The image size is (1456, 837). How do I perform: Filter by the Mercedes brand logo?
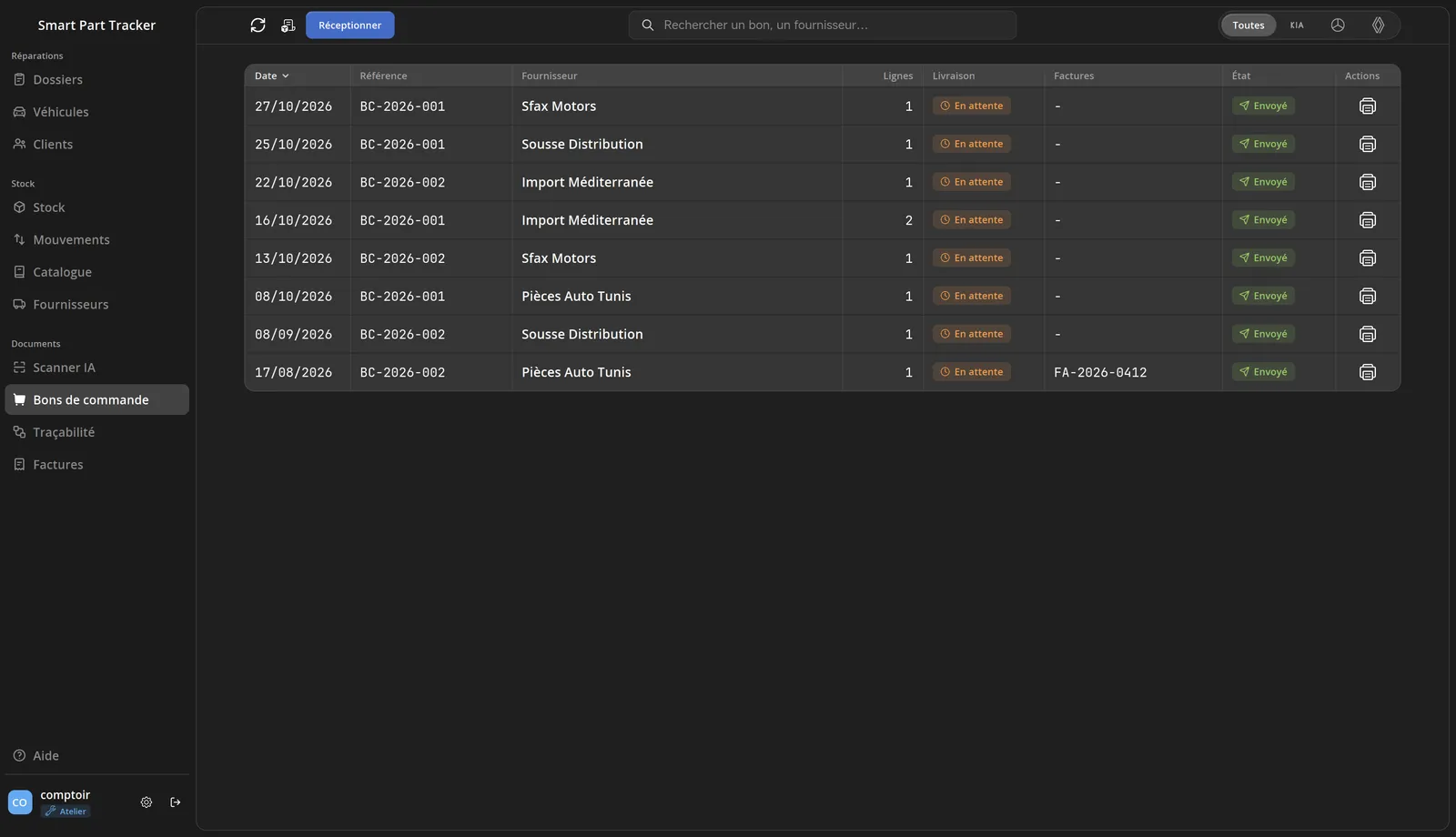point(1338,25)
